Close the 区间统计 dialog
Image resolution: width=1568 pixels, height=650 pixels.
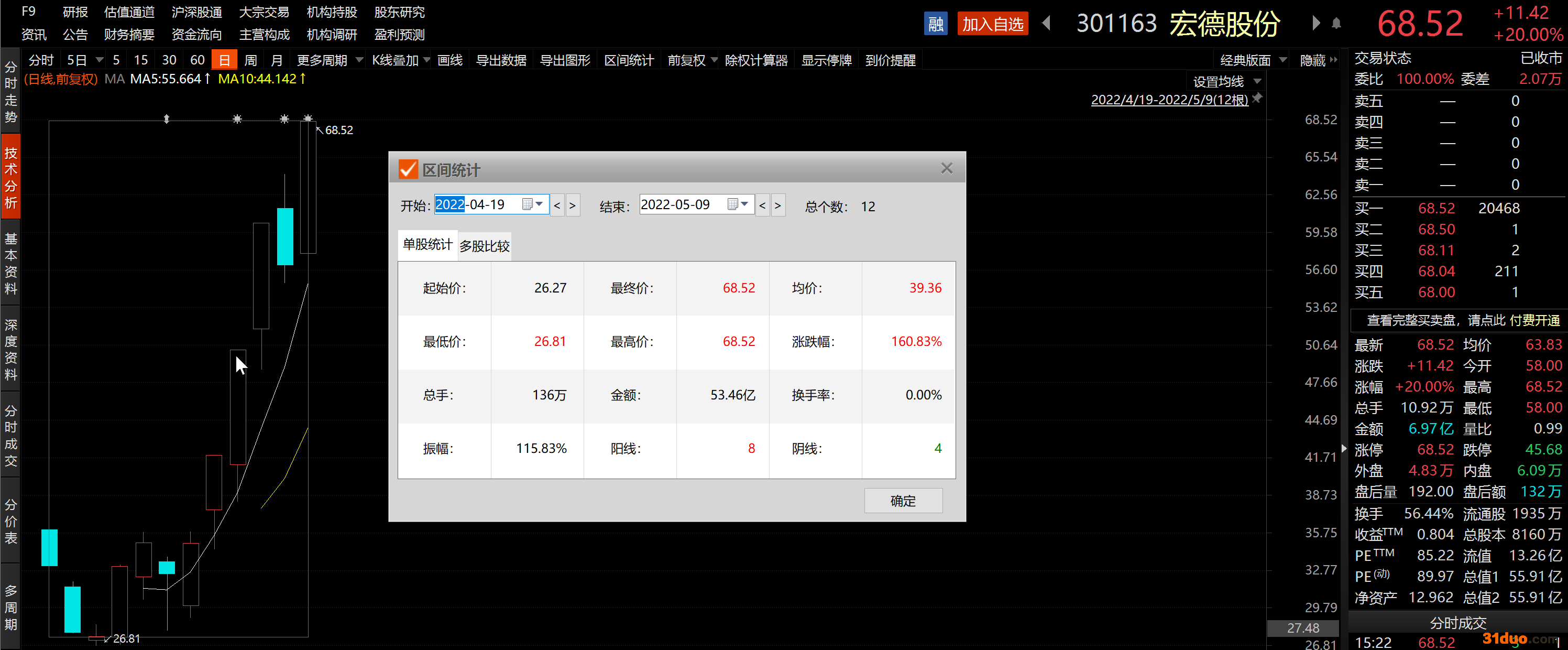(946, 169)
